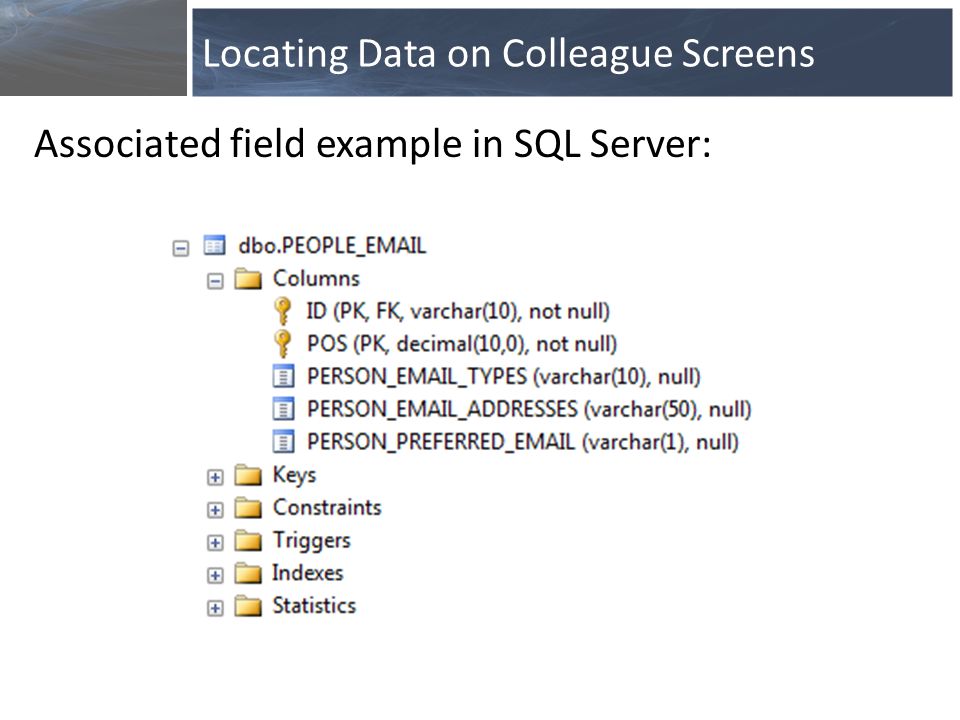Click the Statistics folder icon
The width and height of the screenshot is (960, 720).
click(x=248, y=606)
